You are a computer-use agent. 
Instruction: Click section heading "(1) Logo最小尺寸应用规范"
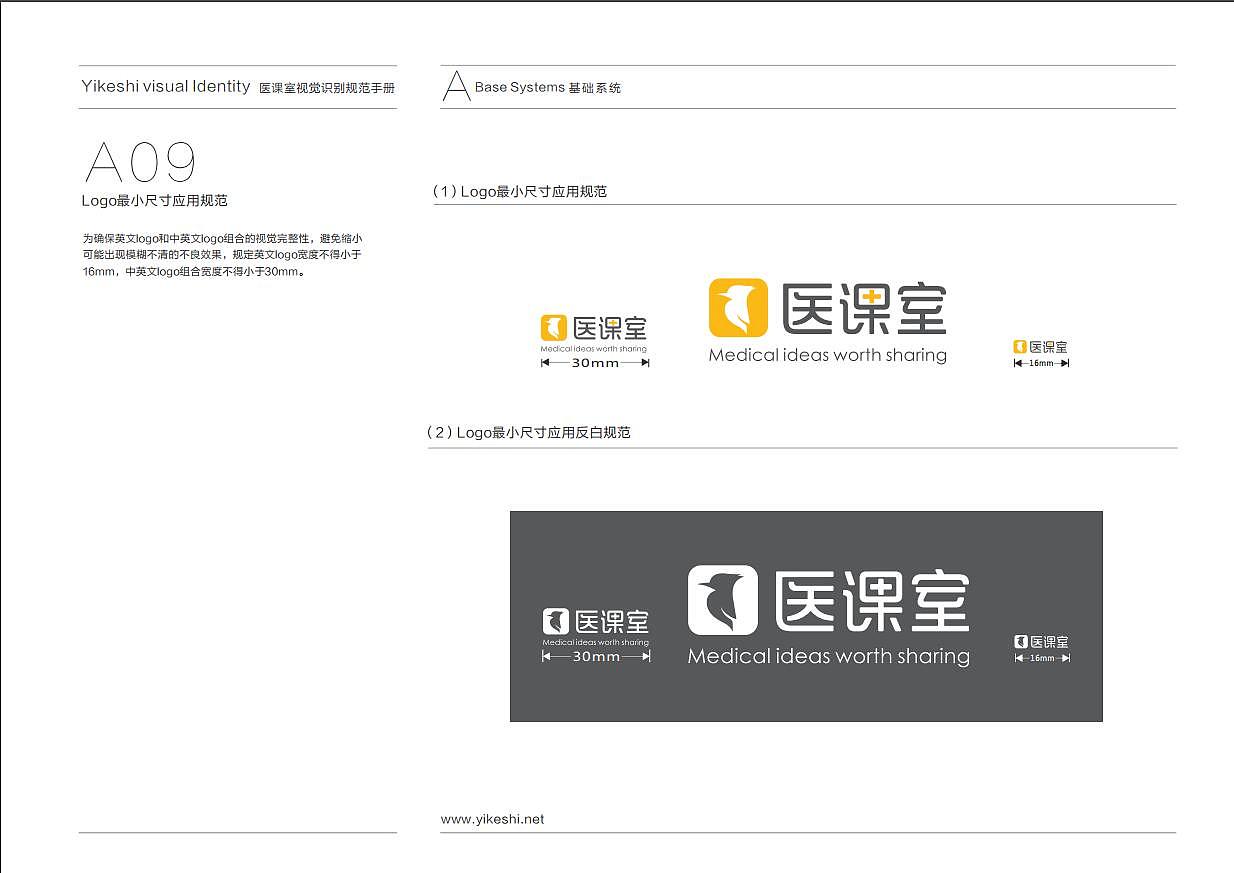519,191
